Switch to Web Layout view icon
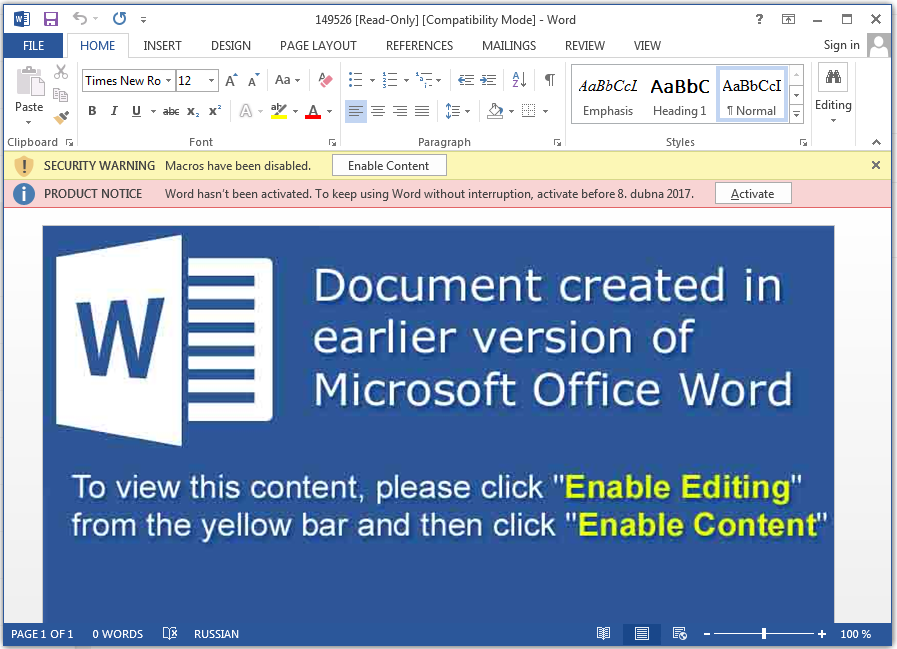Viewport: 897px width, 649px height. (680, 633)
